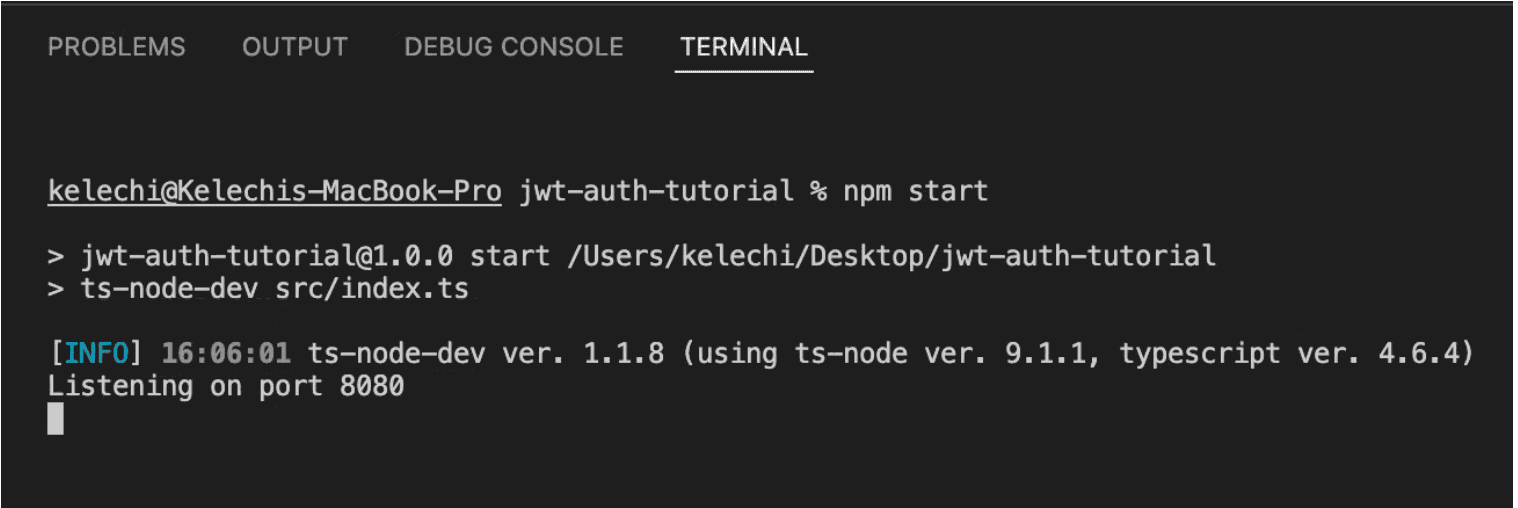Click the "ts-node ver. 9.1.1" text
Image resolution: width=1518 pixels, height=508 pixels.
948,353
